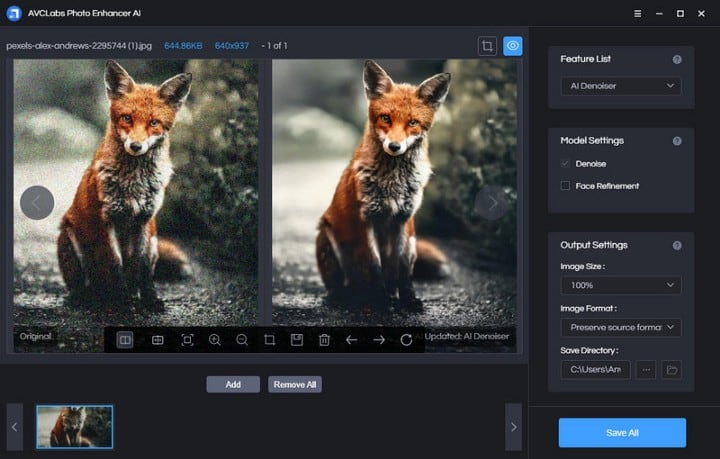Click the Remove All button

click(295, 385)
